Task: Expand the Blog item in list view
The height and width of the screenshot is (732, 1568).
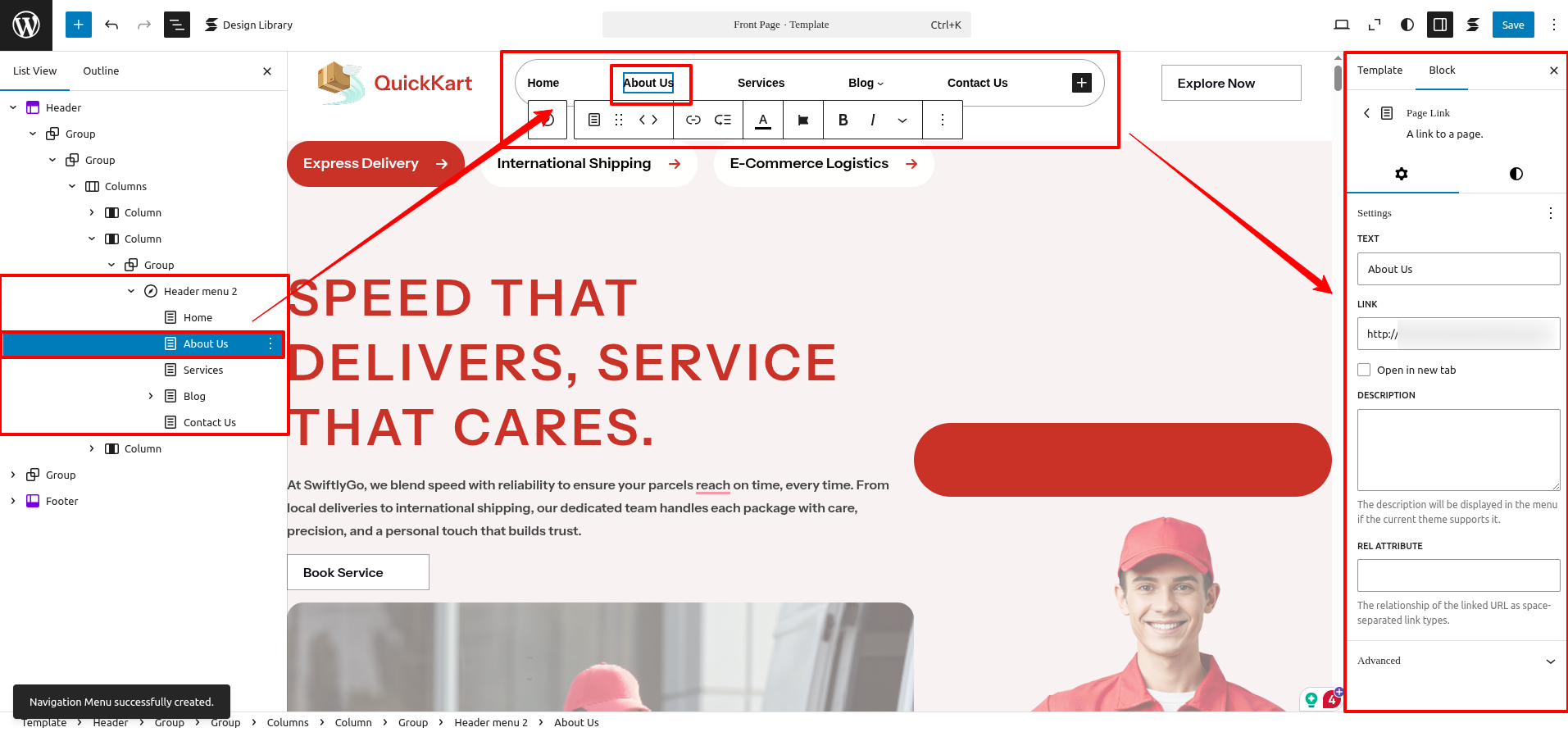Action: (x=151, y=396)
